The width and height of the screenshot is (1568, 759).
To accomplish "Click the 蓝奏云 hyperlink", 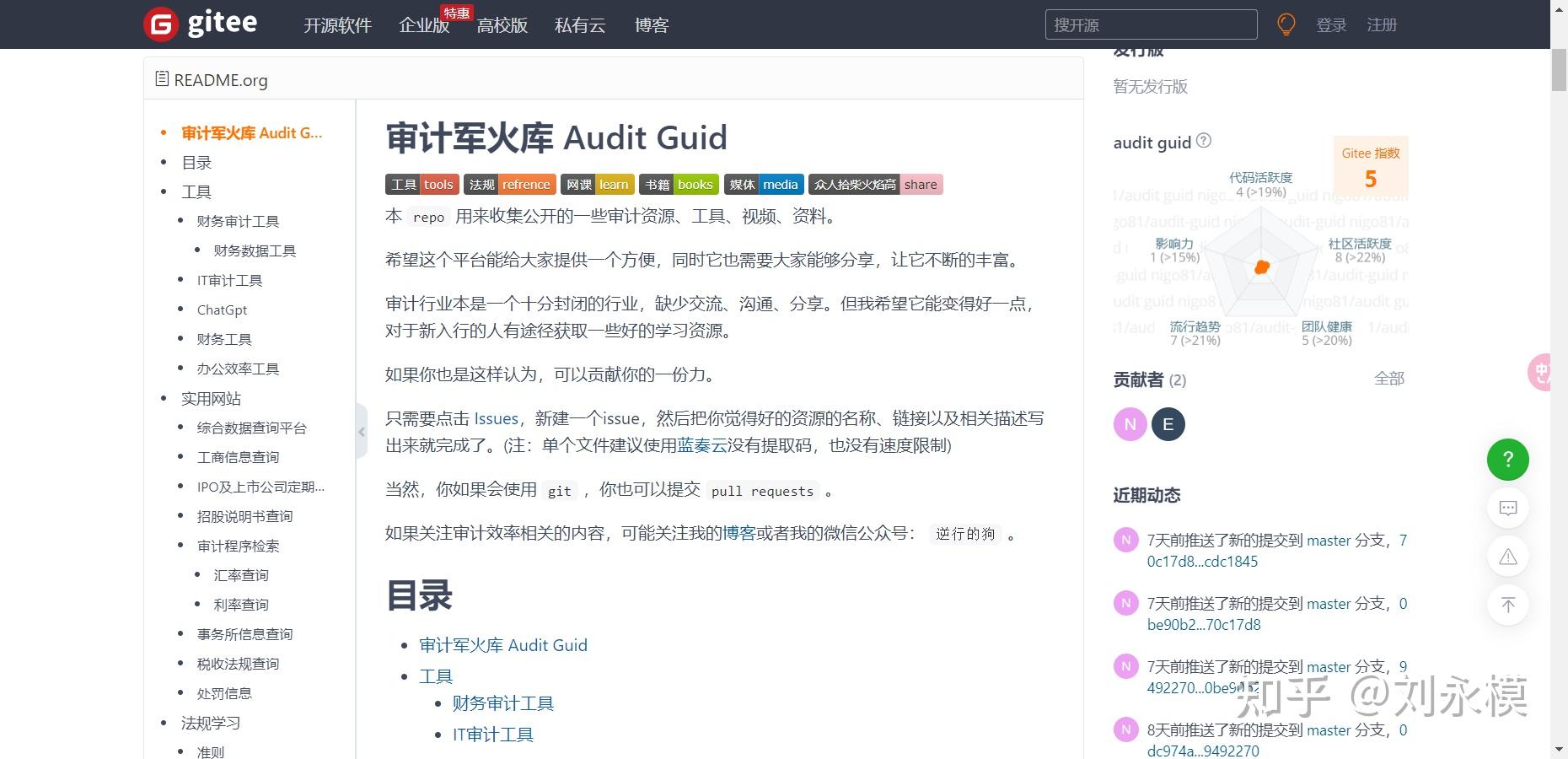I will pos(703,446).
